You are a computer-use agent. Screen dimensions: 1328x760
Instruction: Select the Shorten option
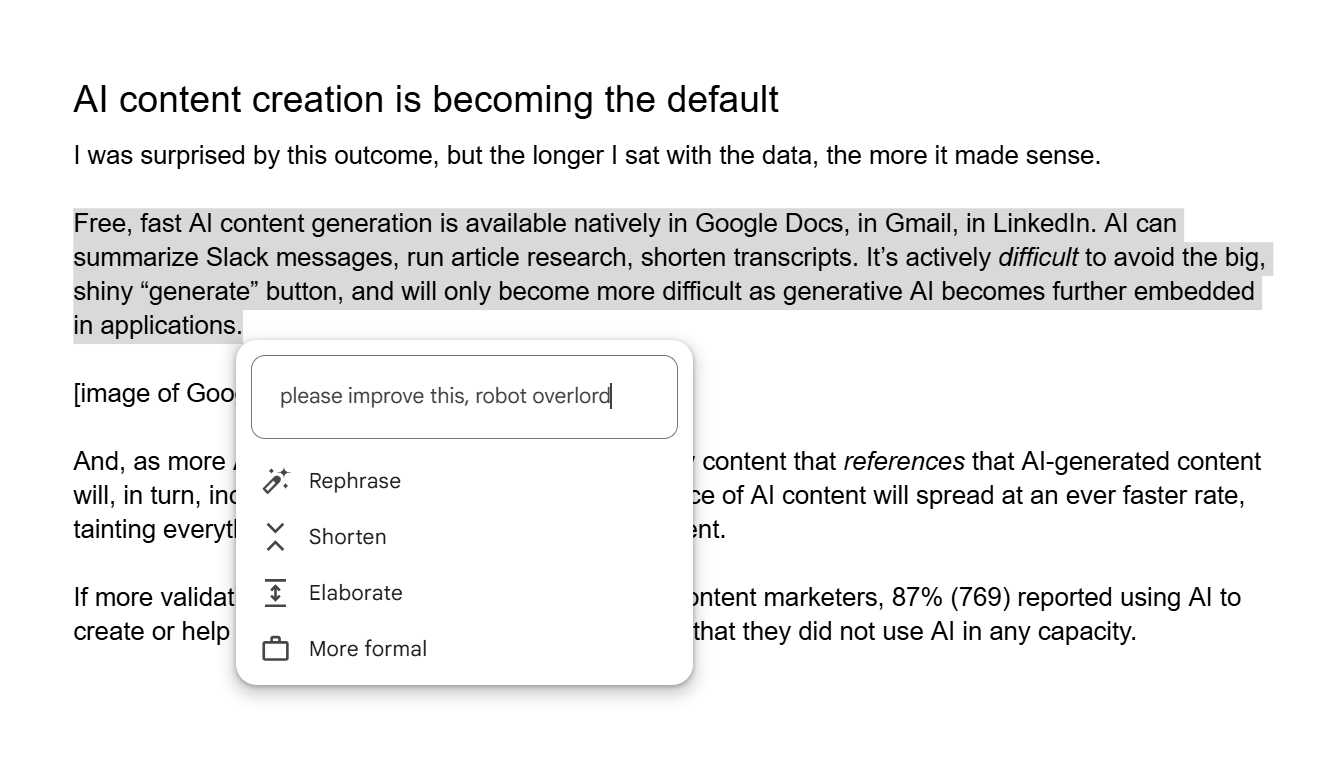point(347,537)
